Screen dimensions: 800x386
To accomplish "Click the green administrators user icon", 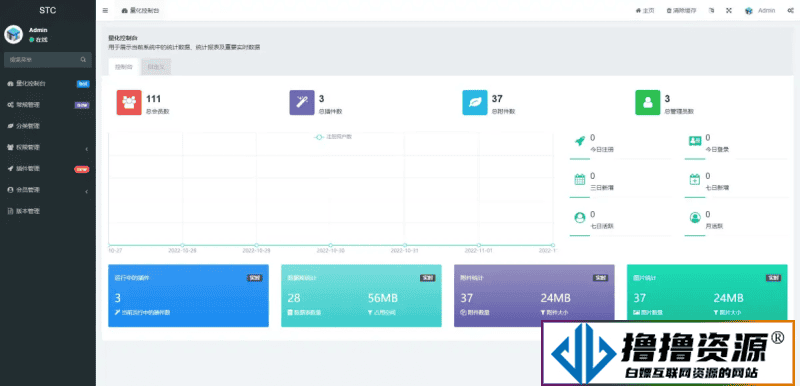I will click(x=647, y=102).
